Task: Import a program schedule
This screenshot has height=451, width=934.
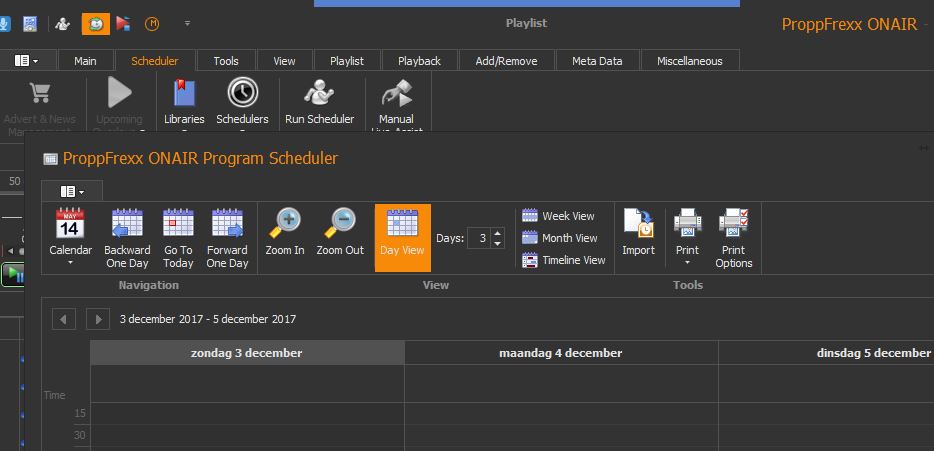Action: (x=639, y=232)
